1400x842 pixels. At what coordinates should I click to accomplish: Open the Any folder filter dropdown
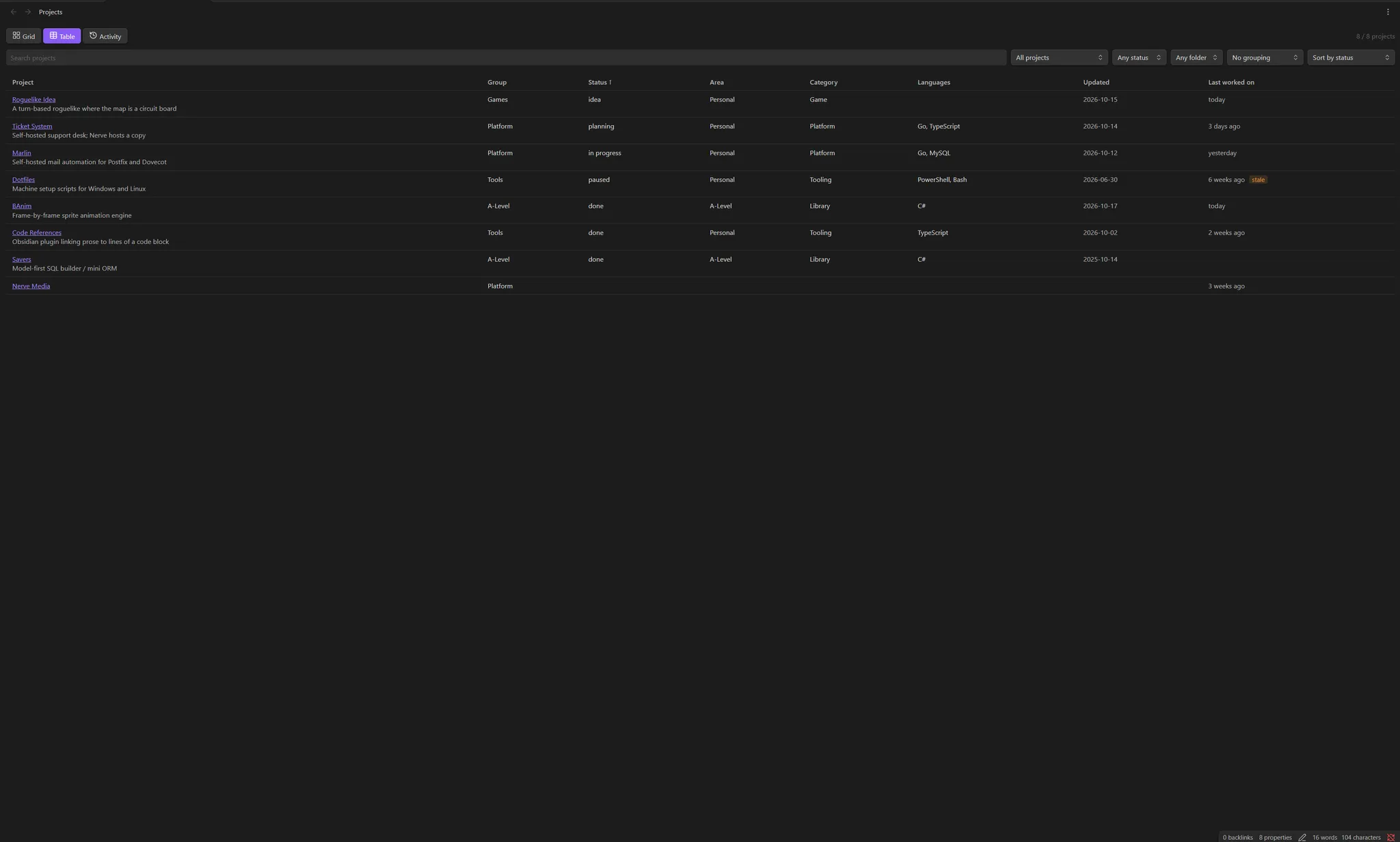[1196, 58]
